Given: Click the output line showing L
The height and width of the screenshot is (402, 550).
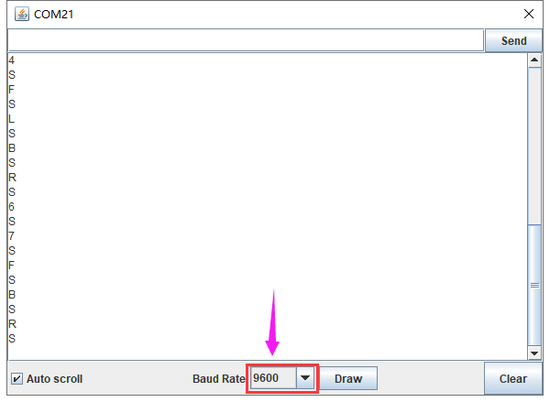Looking at the screenshot, I should [x=12, y=119].
